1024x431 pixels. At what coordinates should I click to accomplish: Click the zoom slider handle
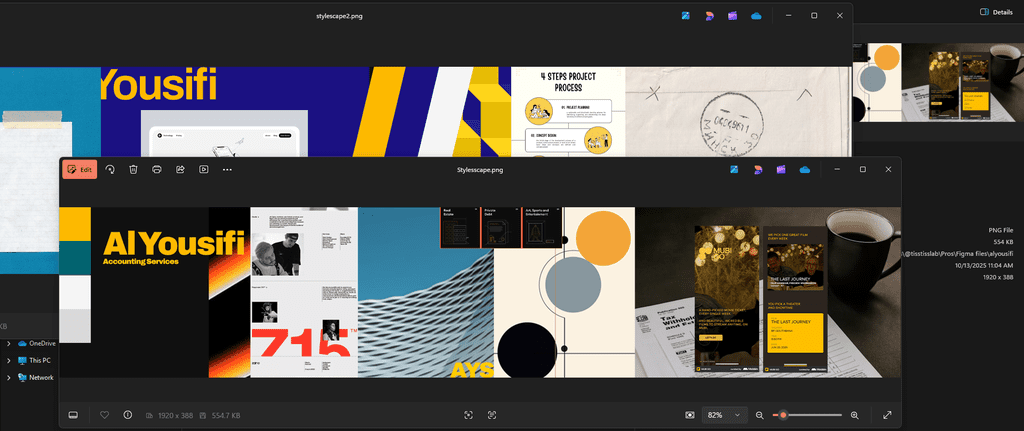pos(783,415)
